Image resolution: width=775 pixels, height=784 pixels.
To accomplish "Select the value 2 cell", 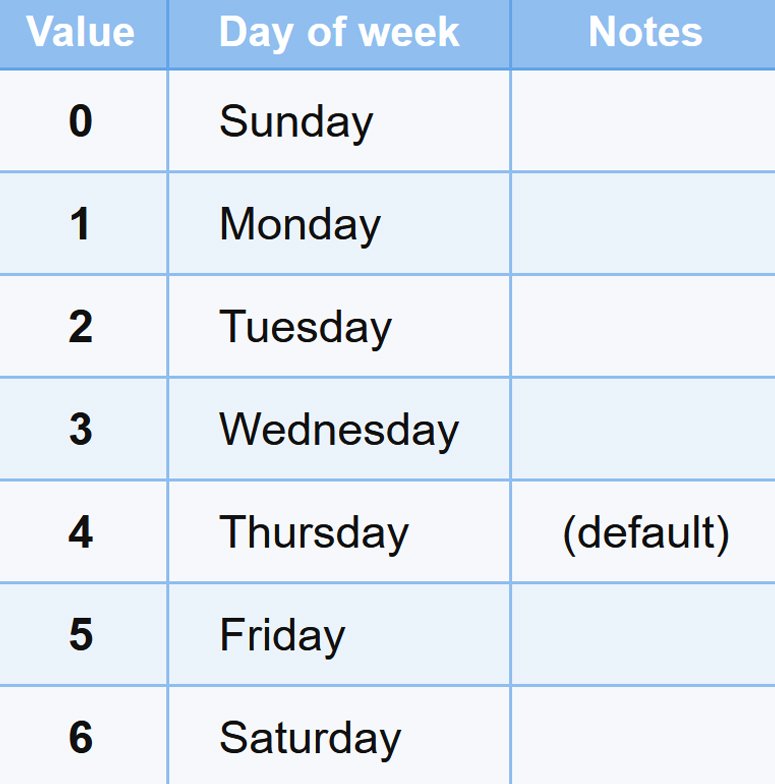I will 81,327.
